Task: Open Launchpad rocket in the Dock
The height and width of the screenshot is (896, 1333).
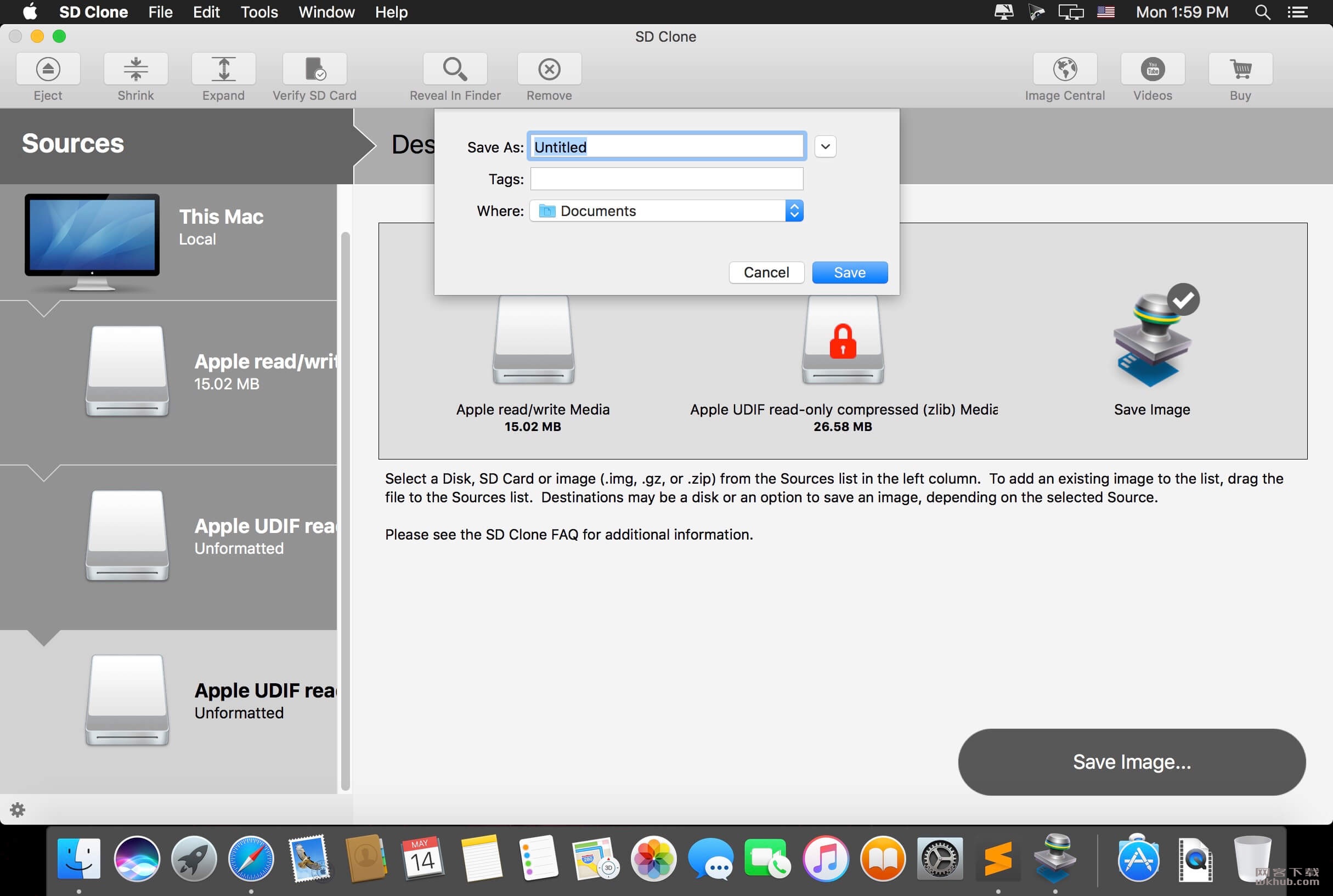Action: pyautogui.click(x=194, y=858)
